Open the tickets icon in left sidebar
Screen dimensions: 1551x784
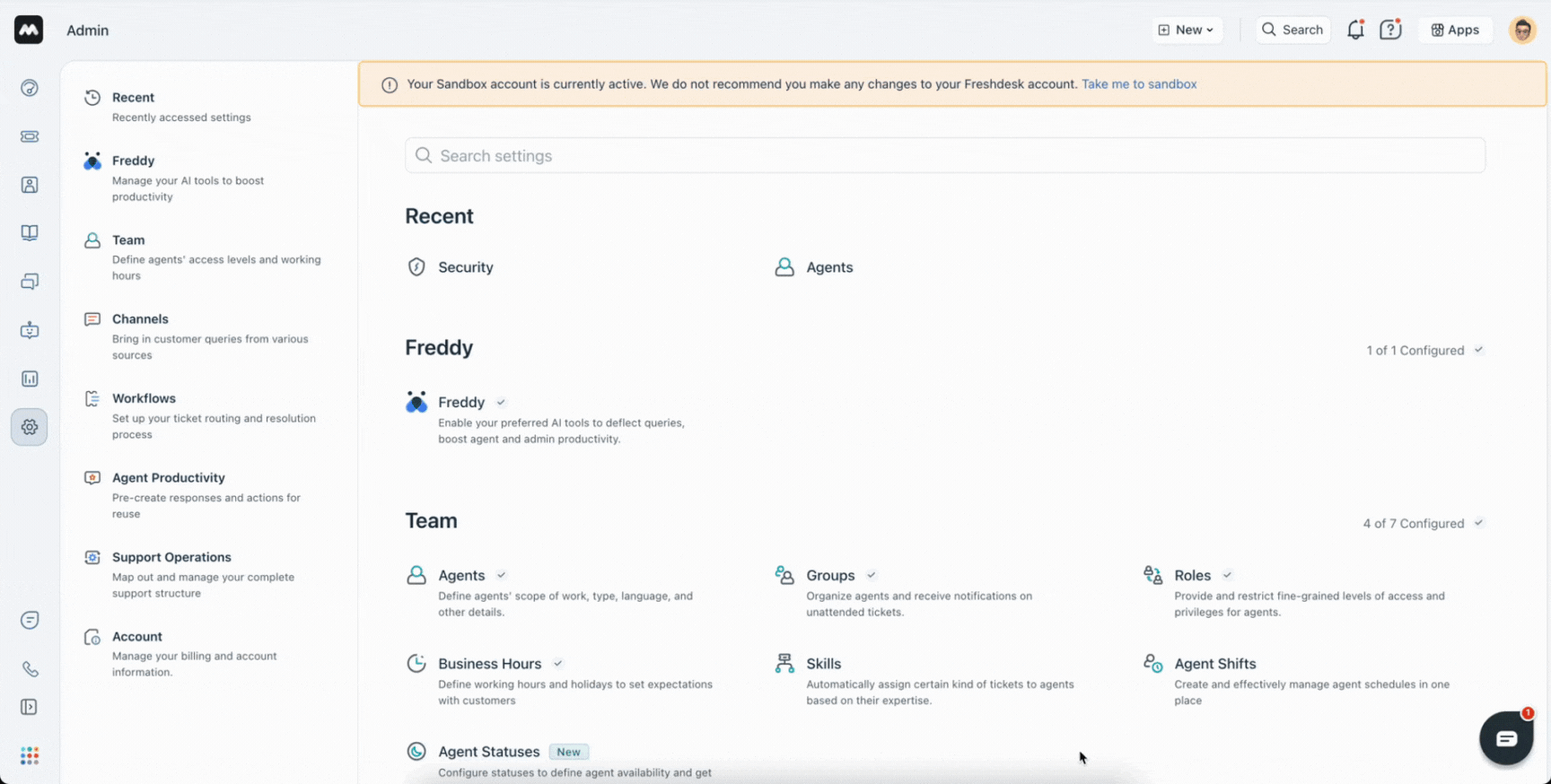click(x=30, y=136)
